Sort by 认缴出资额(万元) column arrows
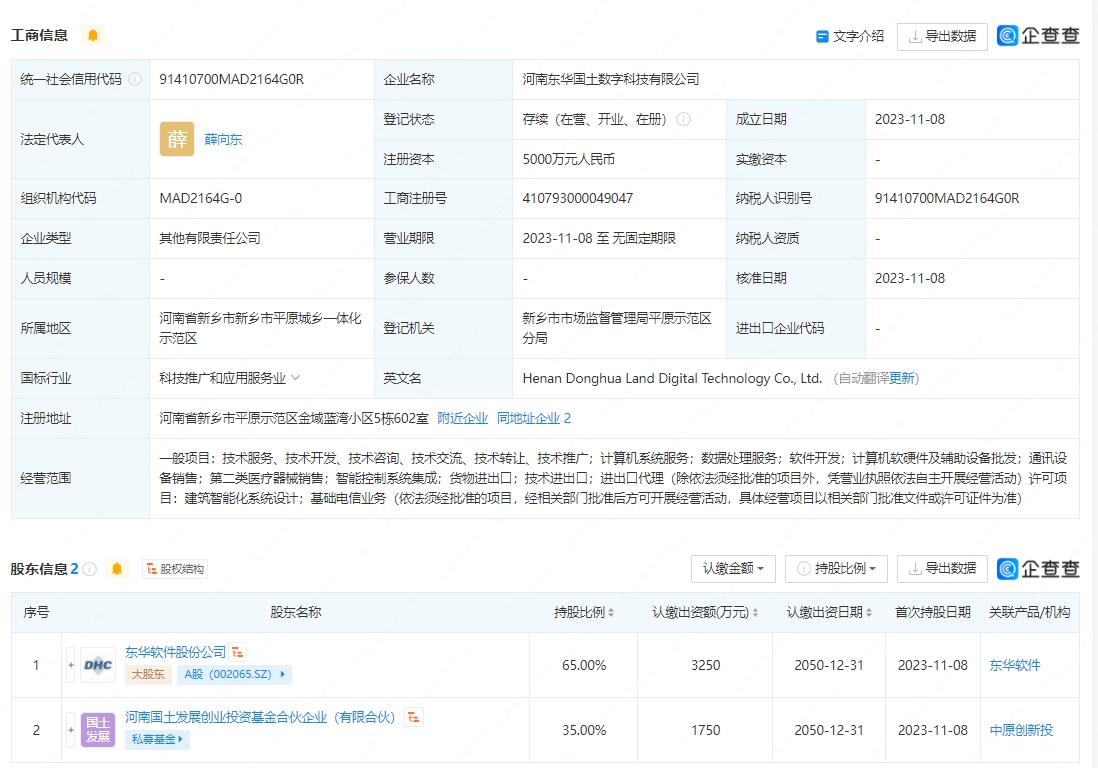This screenshot has height=768, width=1098. click(x=755, y=613)
